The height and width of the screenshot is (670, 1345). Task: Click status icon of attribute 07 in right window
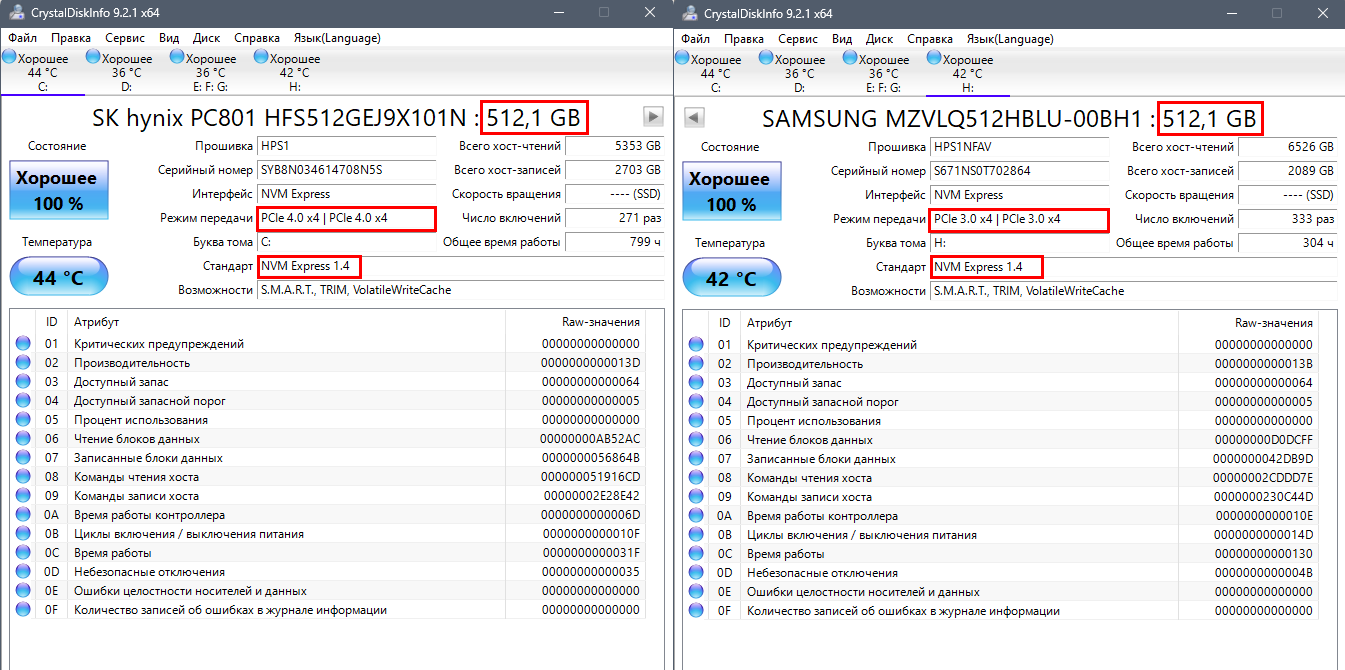pyautogui.click(x=696, y=459)
